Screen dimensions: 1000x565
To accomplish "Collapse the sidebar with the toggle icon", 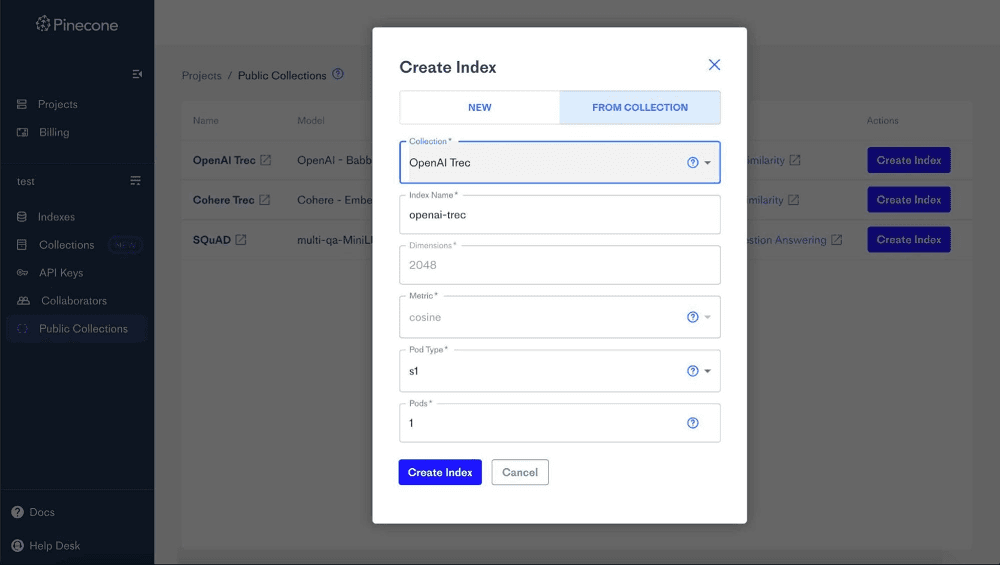I will coord(137,75).
